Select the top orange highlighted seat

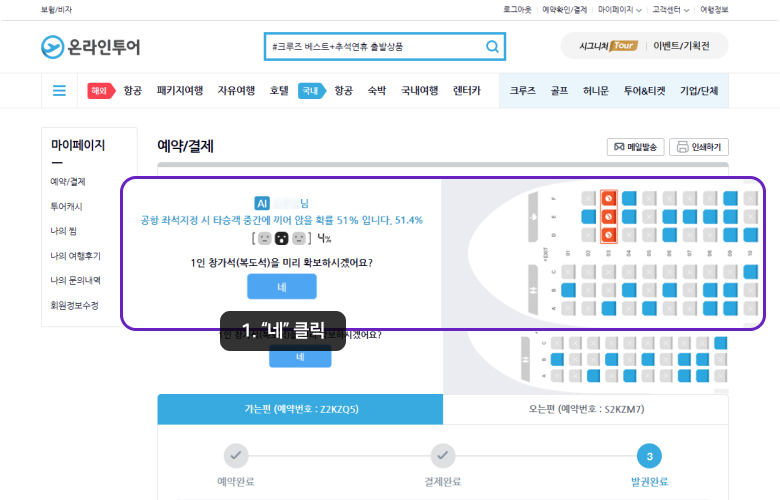pos(609,198)
